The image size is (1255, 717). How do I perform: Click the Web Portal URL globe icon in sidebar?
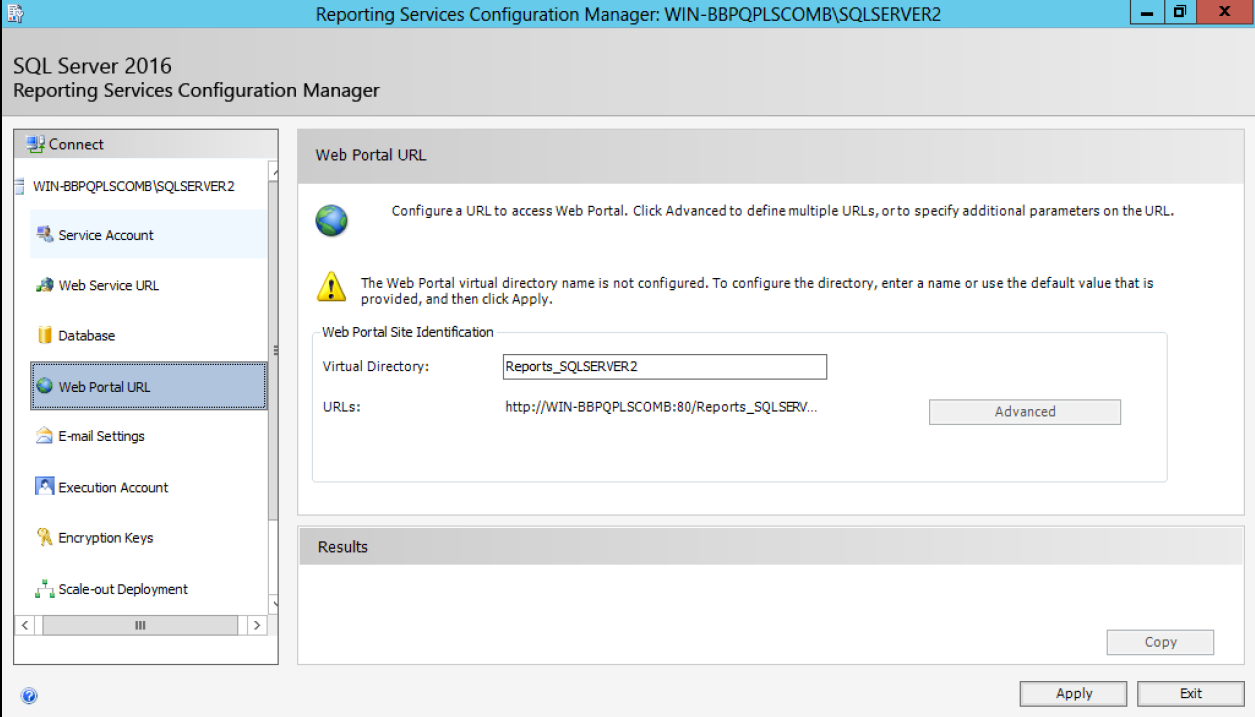click(45, 386)
